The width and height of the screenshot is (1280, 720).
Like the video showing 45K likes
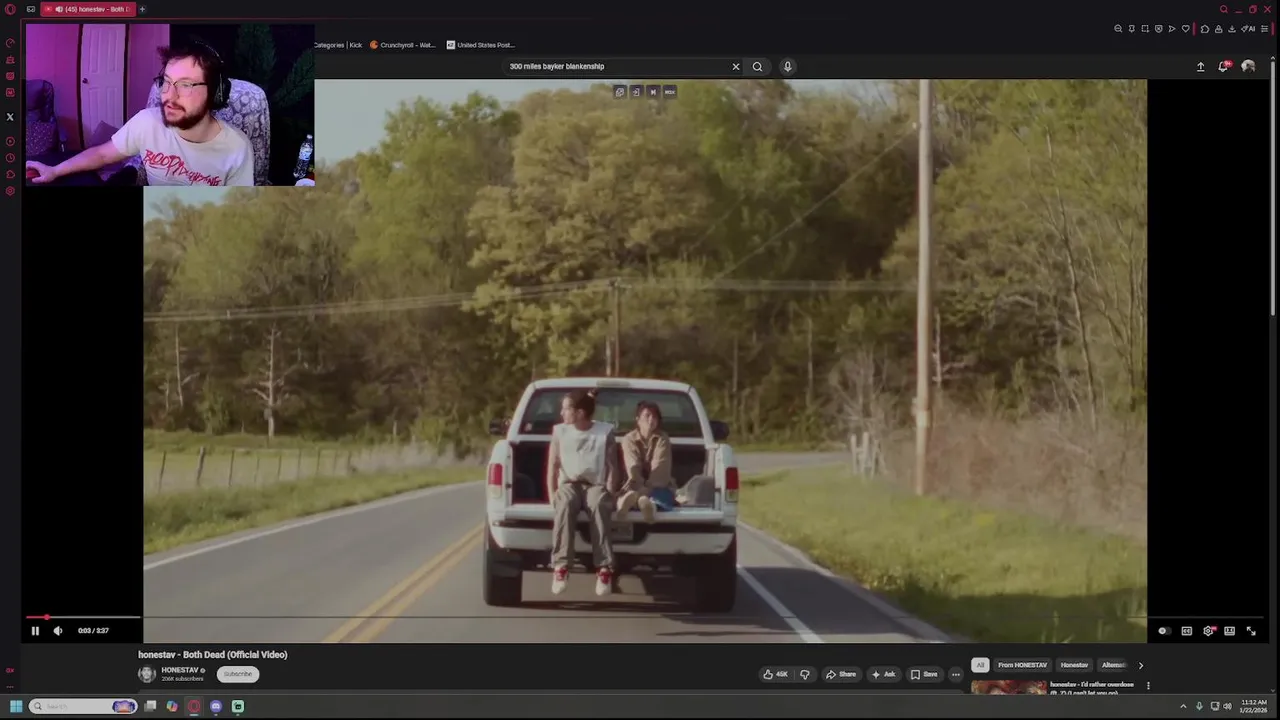pyautogui.click(x=775, y=674)
